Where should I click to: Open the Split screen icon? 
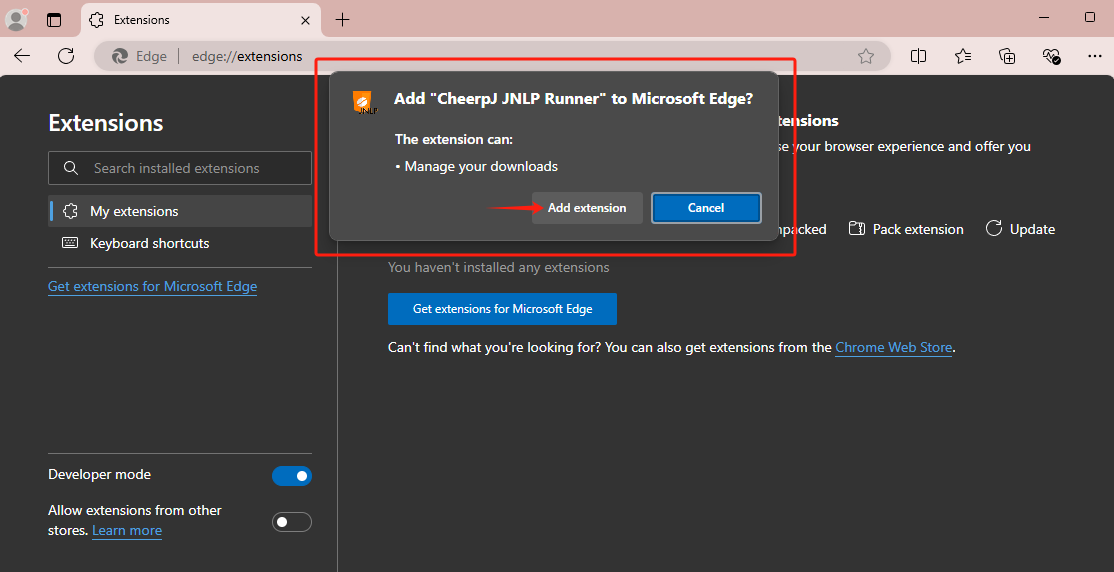pos(918,56)
